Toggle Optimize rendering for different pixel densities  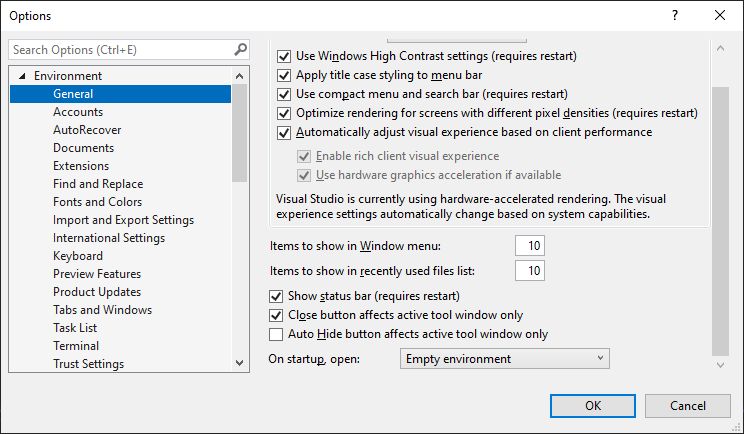coord(284,113)
